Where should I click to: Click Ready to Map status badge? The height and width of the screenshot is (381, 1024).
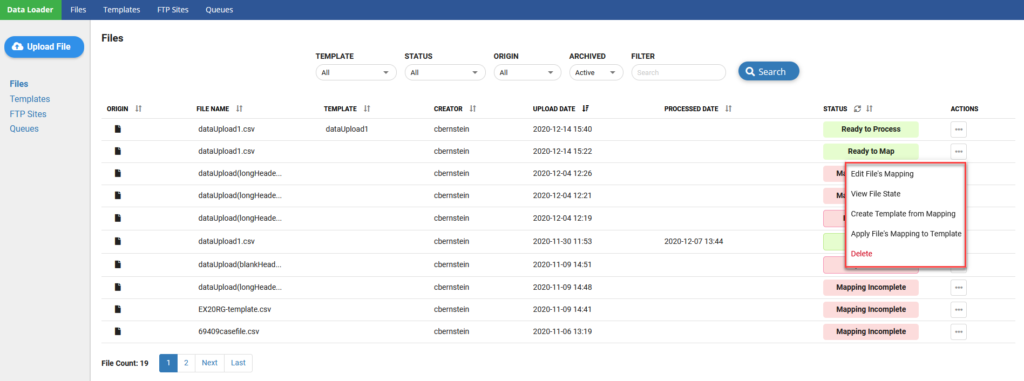pos(871,152)
